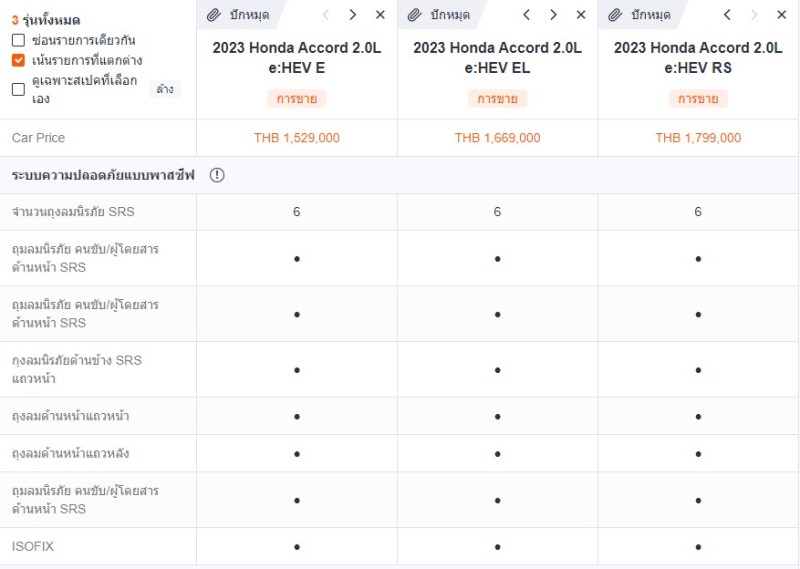Click paperclip bookmark icon for Accord E
The height and width of the screenshot is (569, 800).
[x=214, y=15]
